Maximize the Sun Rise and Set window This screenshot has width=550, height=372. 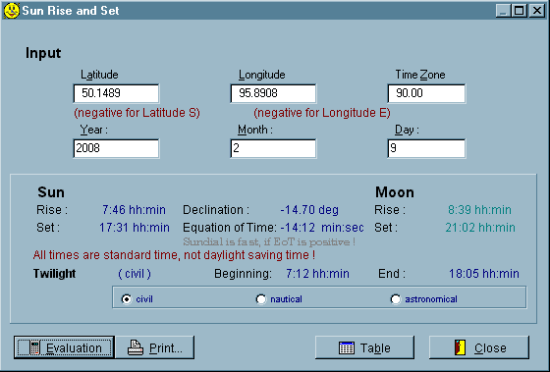pos(519,11)
